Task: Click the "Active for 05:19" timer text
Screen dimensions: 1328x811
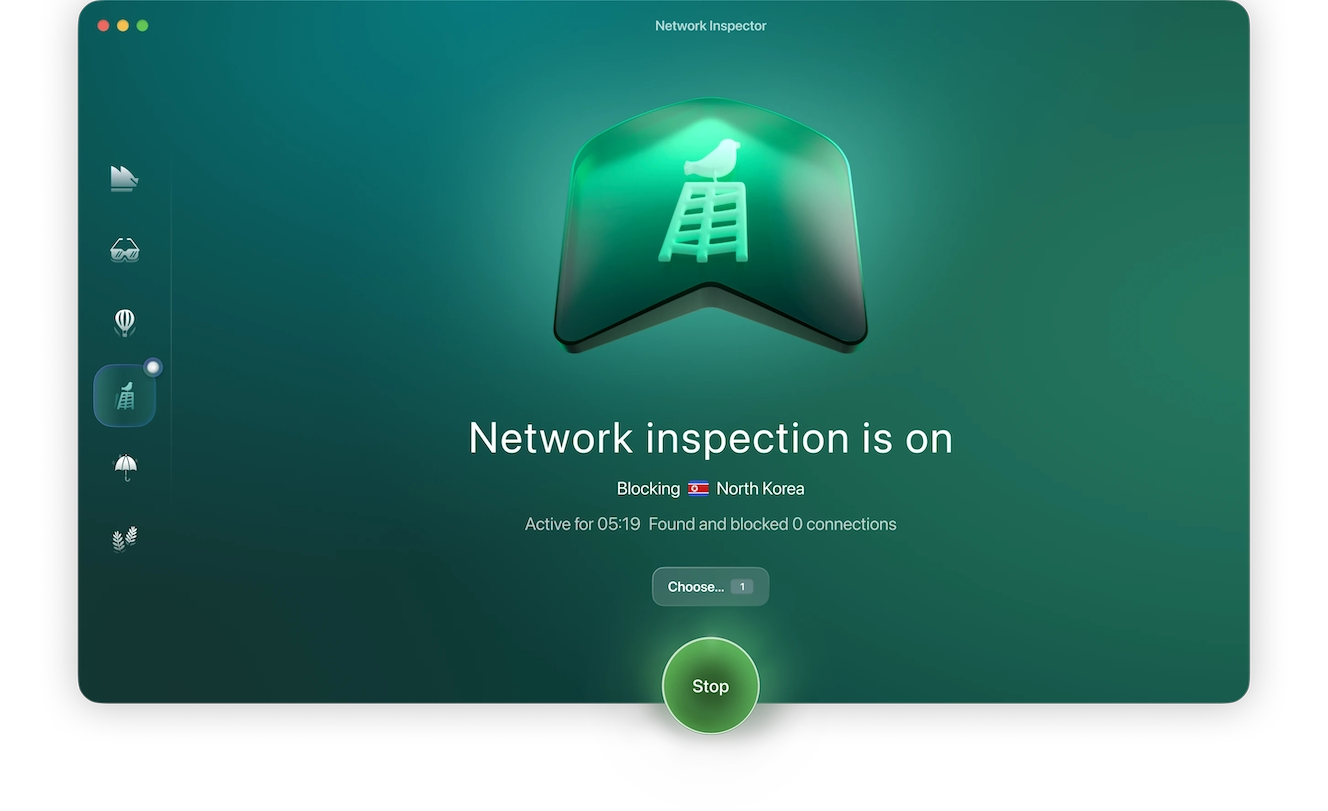Action: [x=582, y=523]
